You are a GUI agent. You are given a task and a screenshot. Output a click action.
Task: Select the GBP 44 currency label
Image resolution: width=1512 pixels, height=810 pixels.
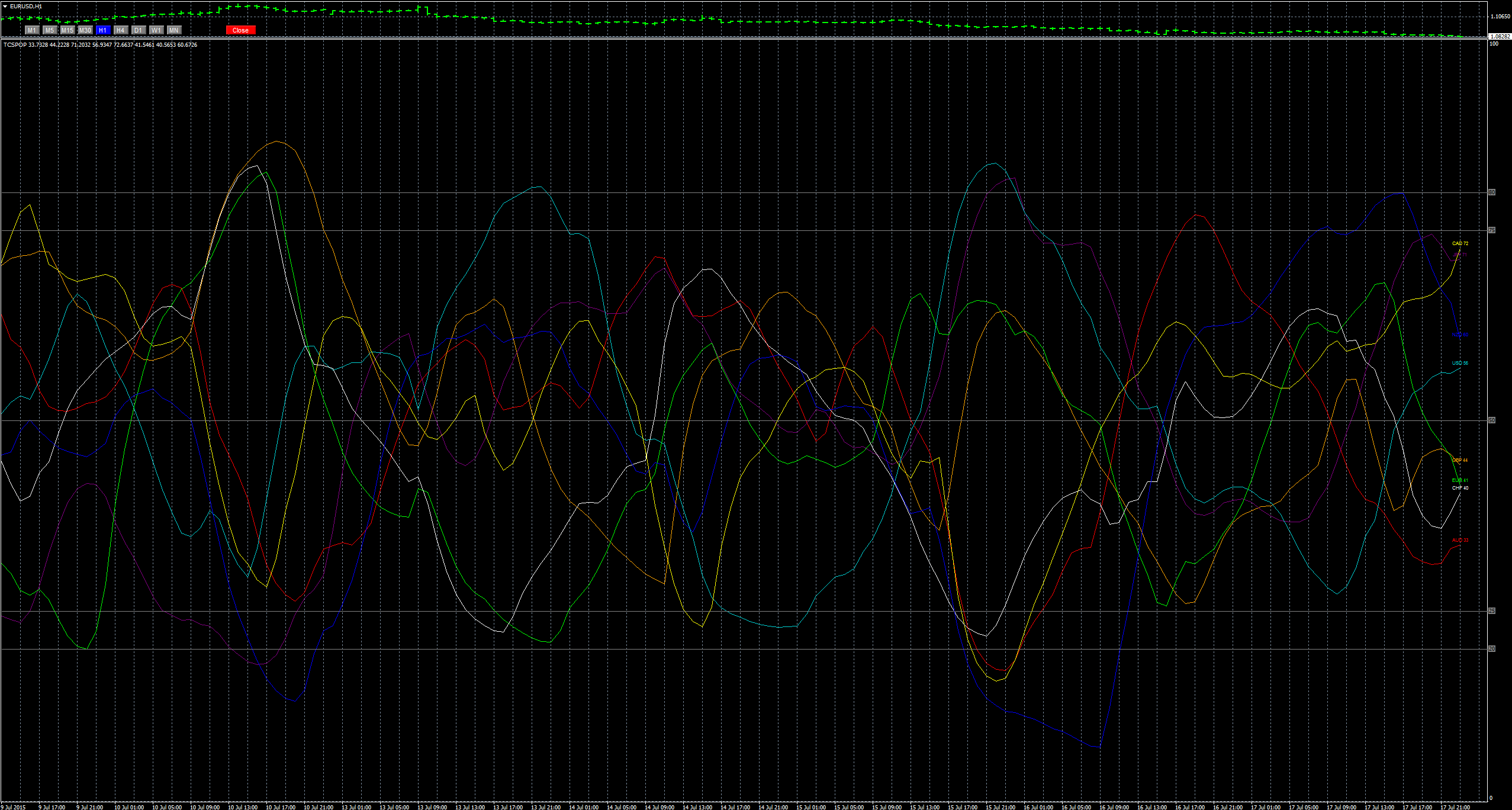1460,460
